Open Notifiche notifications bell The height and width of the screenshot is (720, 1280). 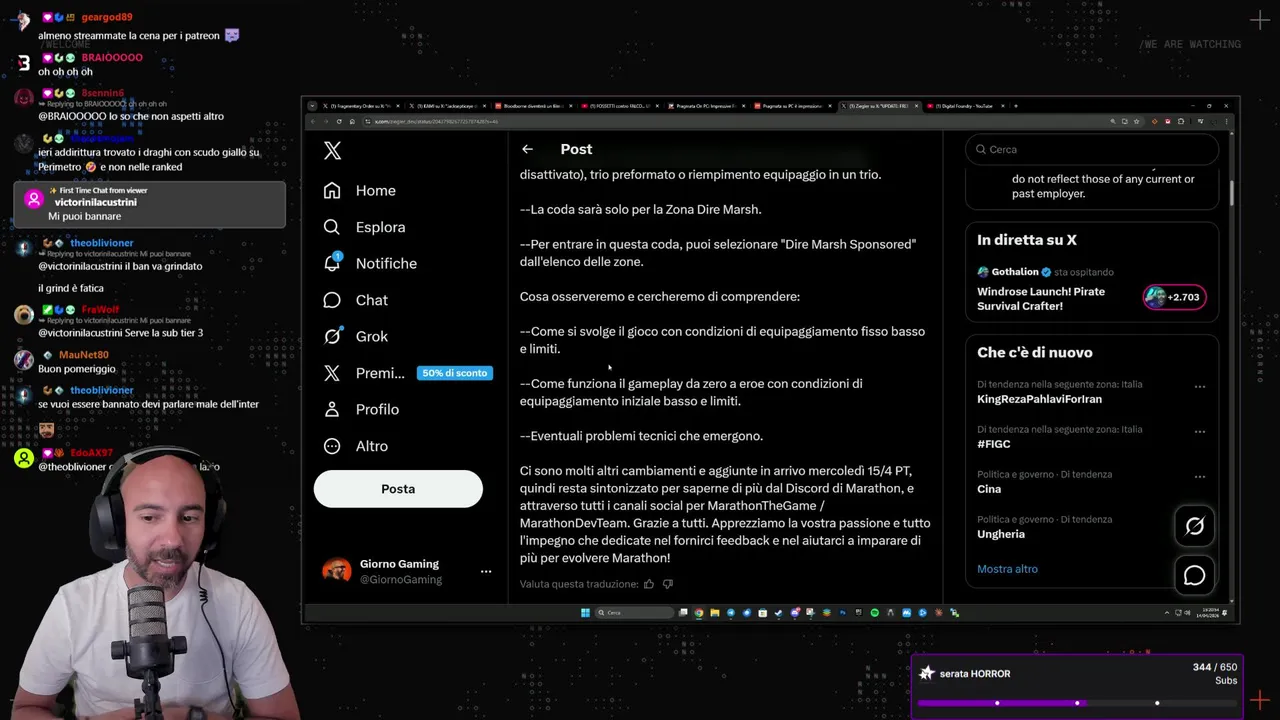click(x=370, y=264)
